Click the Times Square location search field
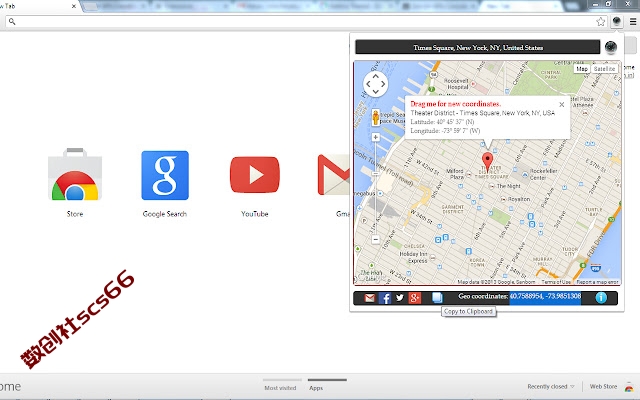The height and width of the screenshot is (400, 640). tap(478, 47)
